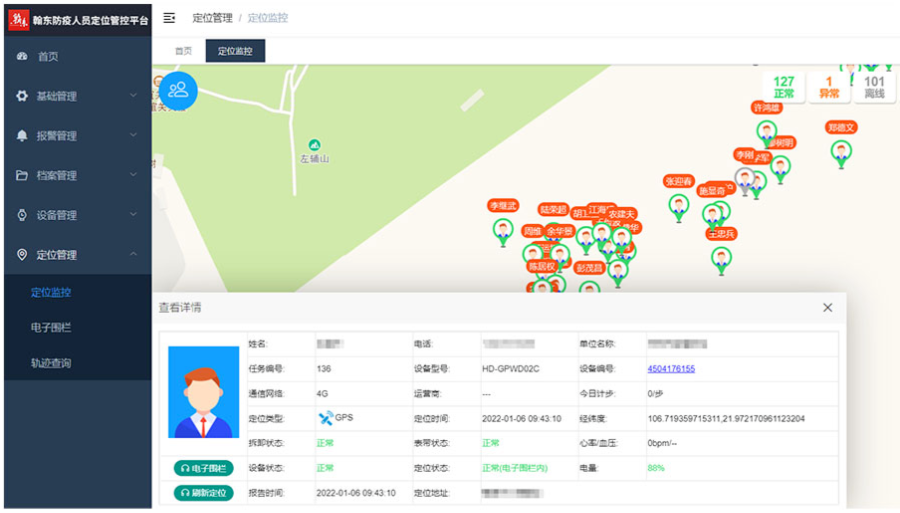Click the 李继武 name label
Image resolution: width=900 pixels, height=513 pixels.
pyautogui.click(x=503, y=205)
